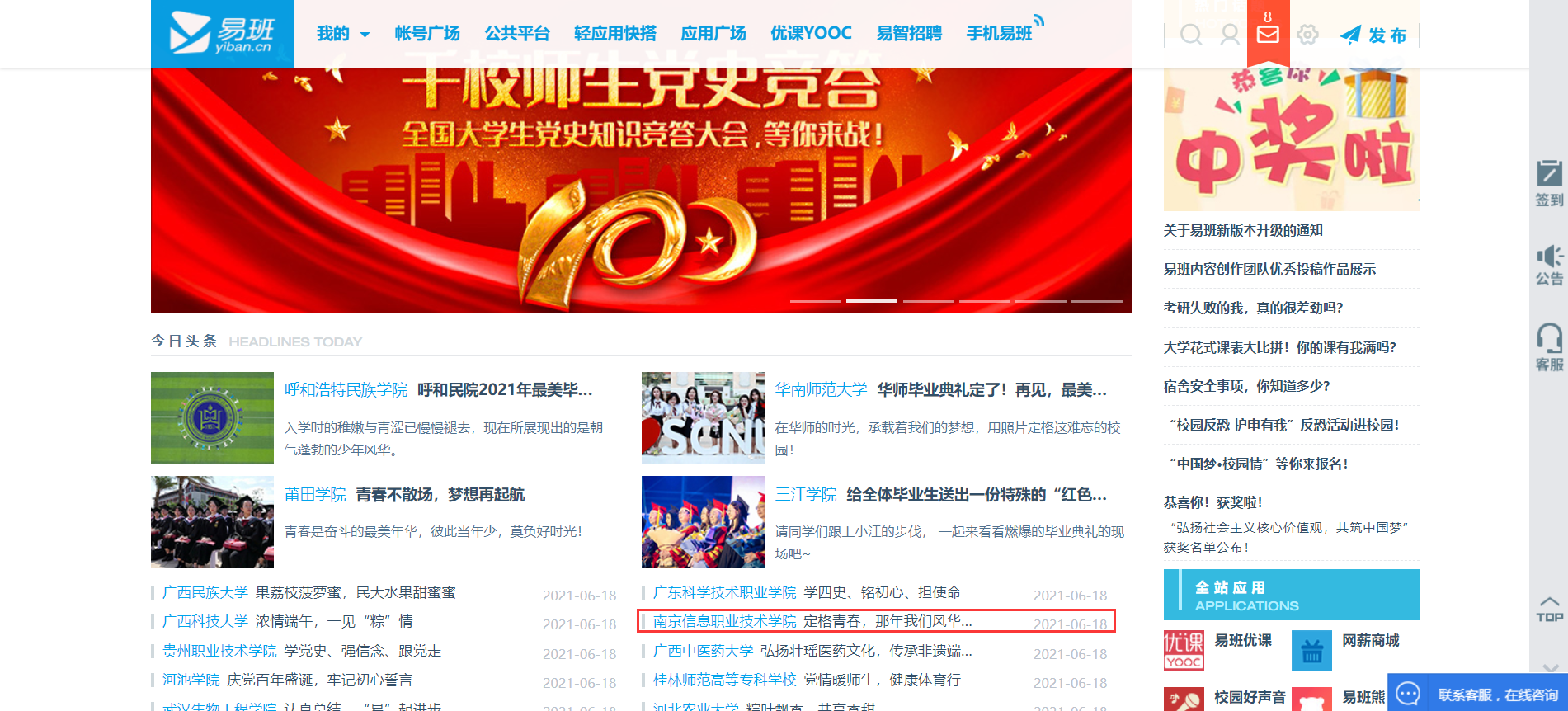
Task: Open the 易班优课 YOOC app icon
Action: [1184, 651]
